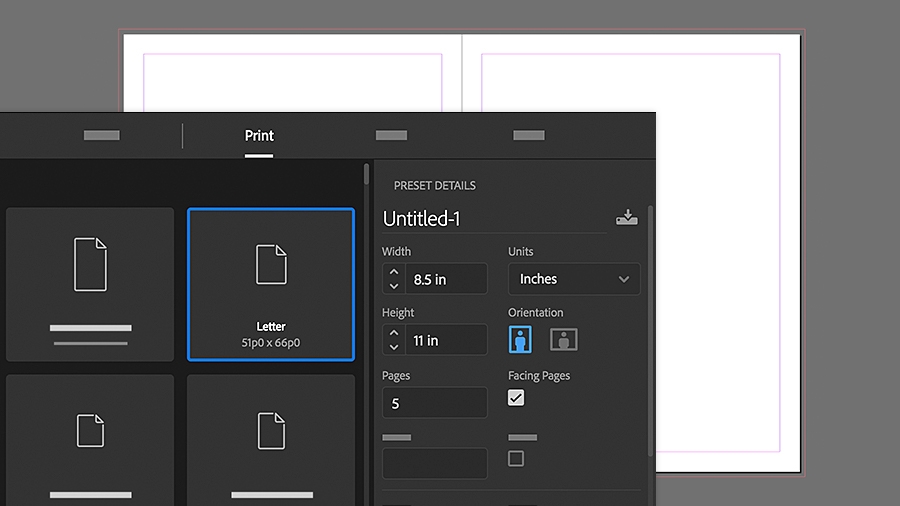Click the presets list vertical scrollbar
The height and width of the screenshot is (506, 900).
pos(366,174)
